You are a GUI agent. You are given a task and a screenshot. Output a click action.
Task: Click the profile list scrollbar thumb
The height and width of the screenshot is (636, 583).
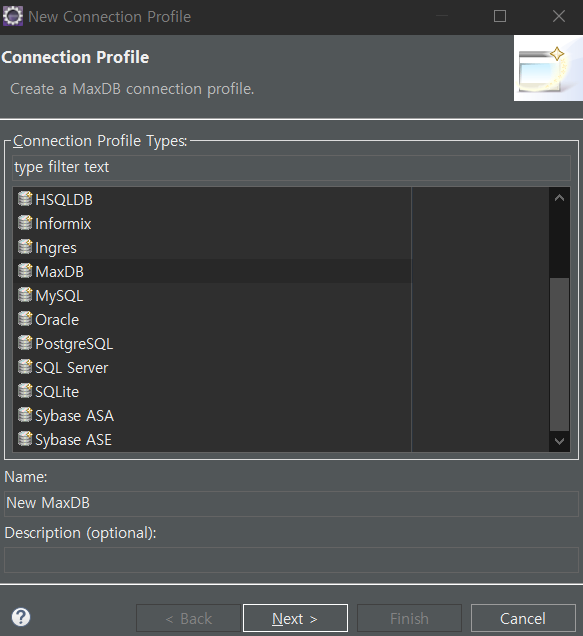tap(559, 354)
